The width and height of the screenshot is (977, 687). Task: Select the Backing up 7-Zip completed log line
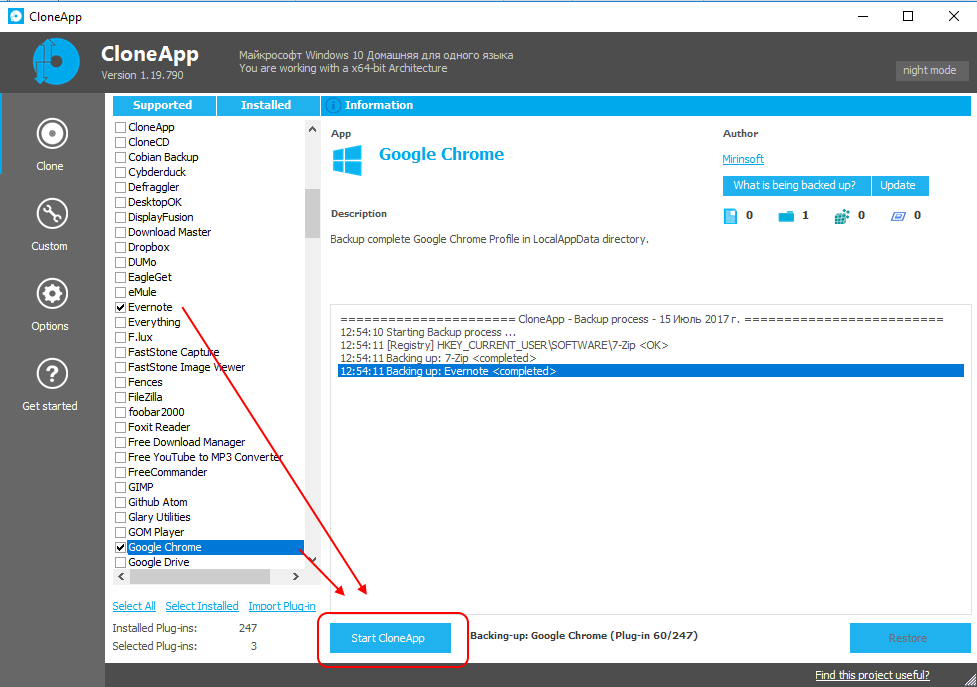pyautogui.click(x=438, y=358)
